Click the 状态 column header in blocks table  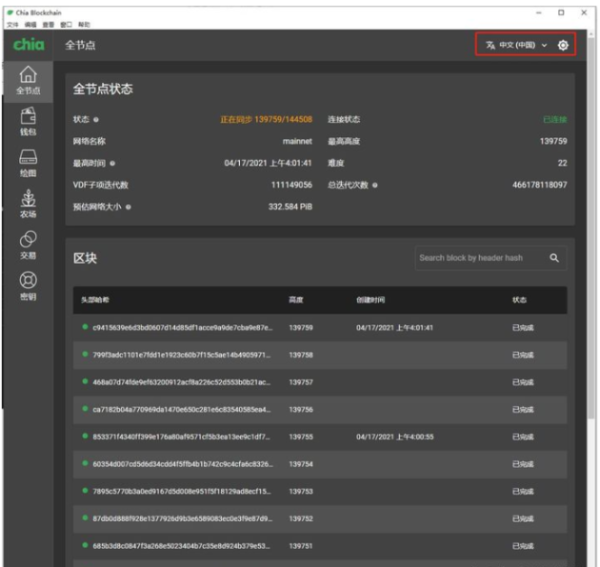coord(519,300)
